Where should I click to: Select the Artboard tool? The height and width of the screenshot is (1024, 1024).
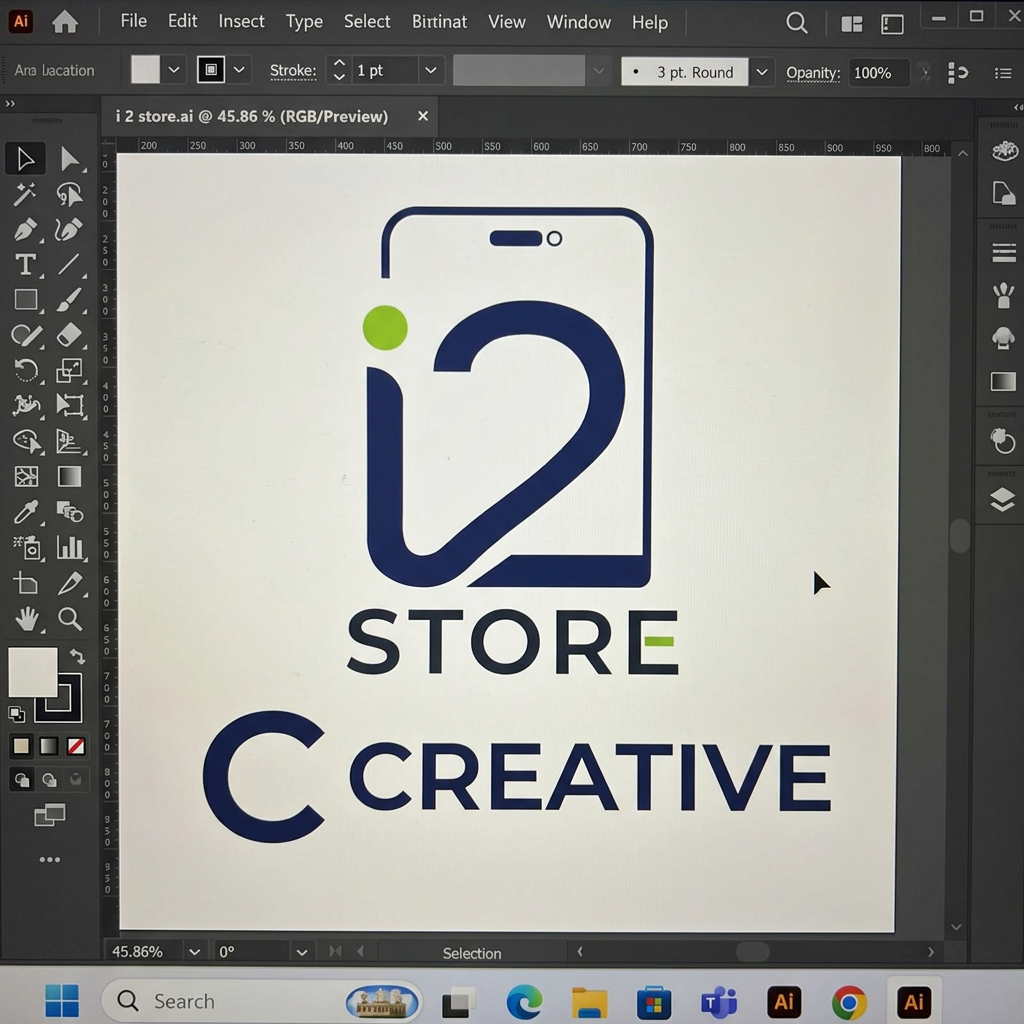pos(25,583)
